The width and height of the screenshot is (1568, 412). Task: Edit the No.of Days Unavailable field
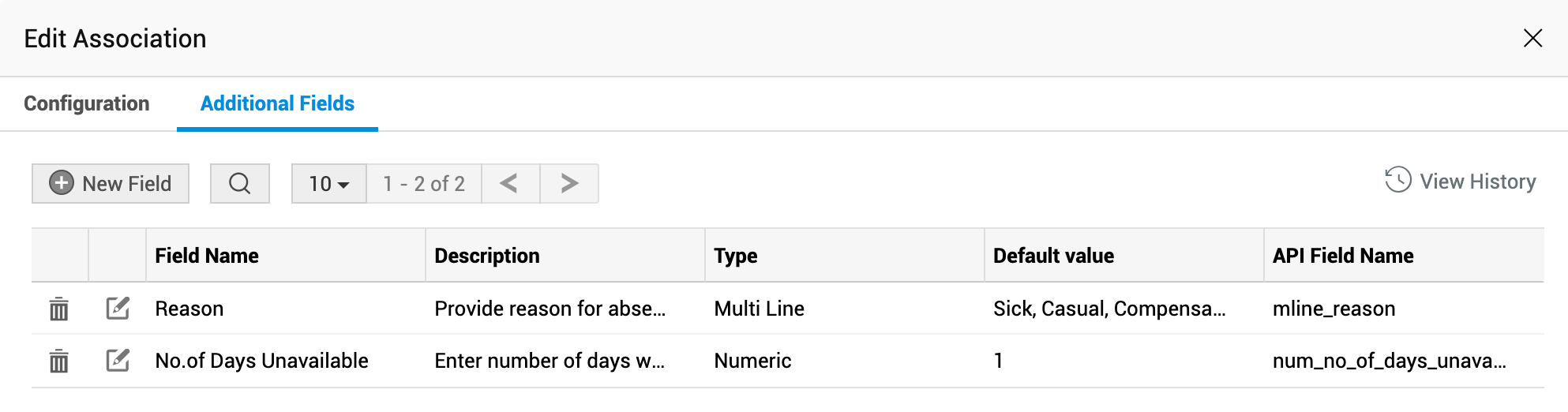pos(118,361)
